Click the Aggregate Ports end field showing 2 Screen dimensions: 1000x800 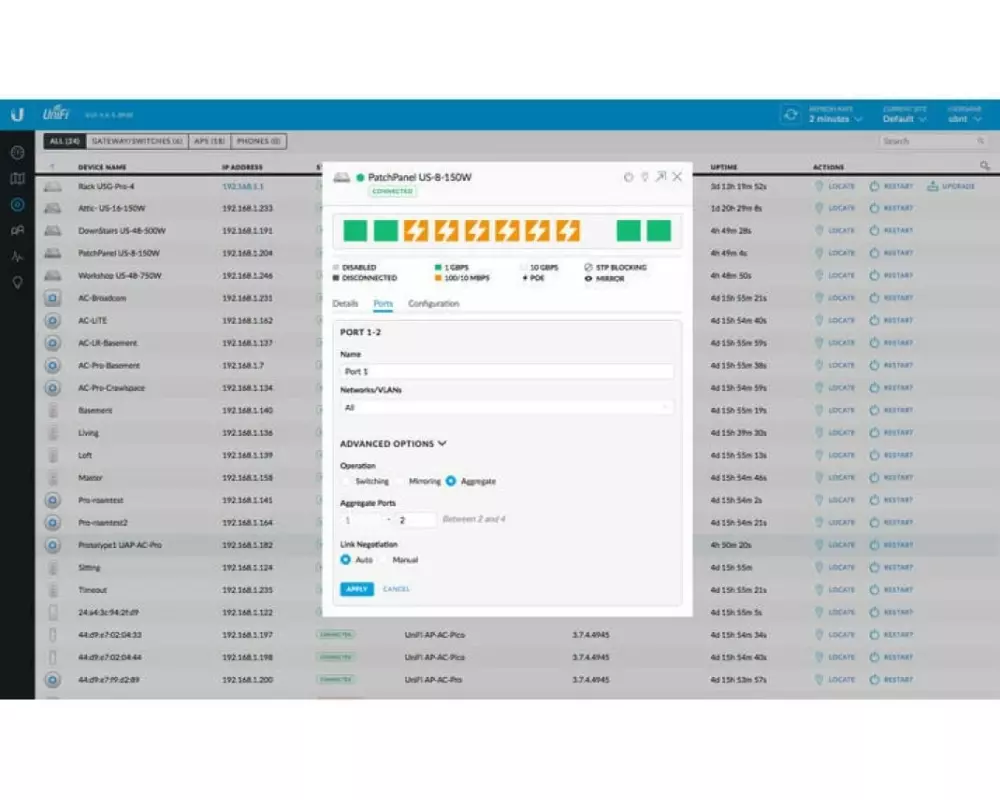click(x=415, y=520)
